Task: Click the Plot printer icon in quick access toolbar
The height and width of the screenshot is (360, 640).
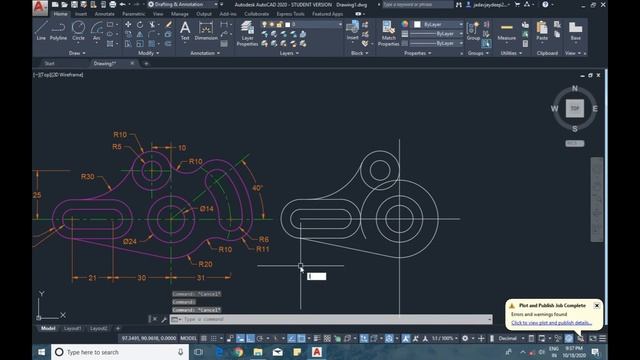Action: (x=112, y=4)
